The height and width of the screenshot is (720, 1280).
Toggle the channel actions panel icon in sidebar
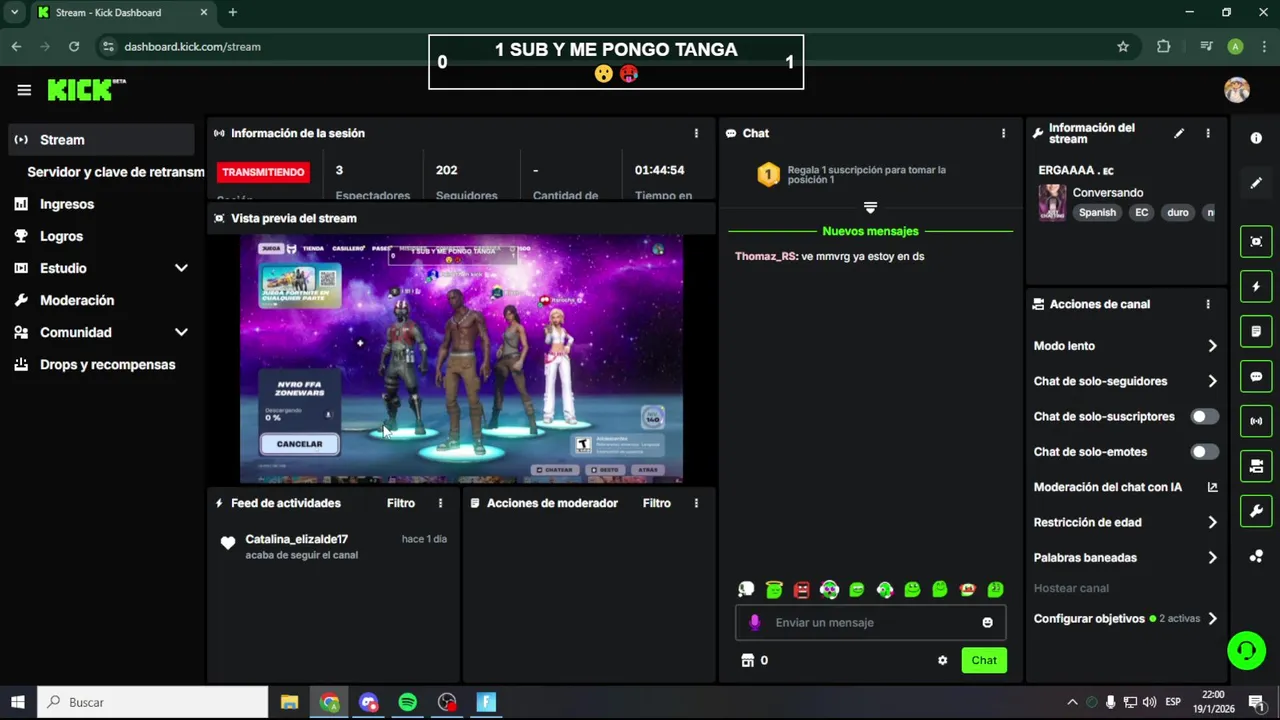[1256, 466]
